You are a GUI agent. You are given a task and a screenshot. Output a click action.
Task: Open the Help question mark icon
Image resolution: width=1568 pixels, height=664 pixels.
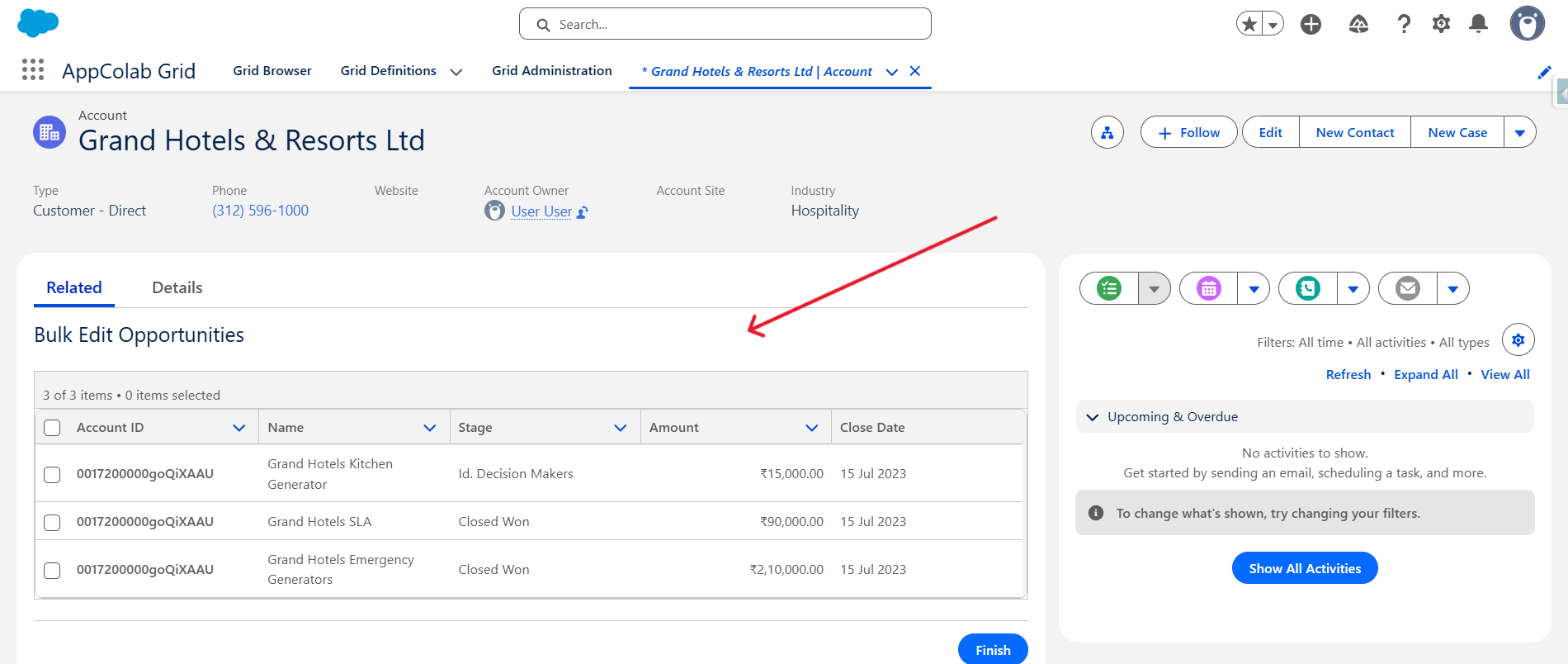pos(1404,24)
